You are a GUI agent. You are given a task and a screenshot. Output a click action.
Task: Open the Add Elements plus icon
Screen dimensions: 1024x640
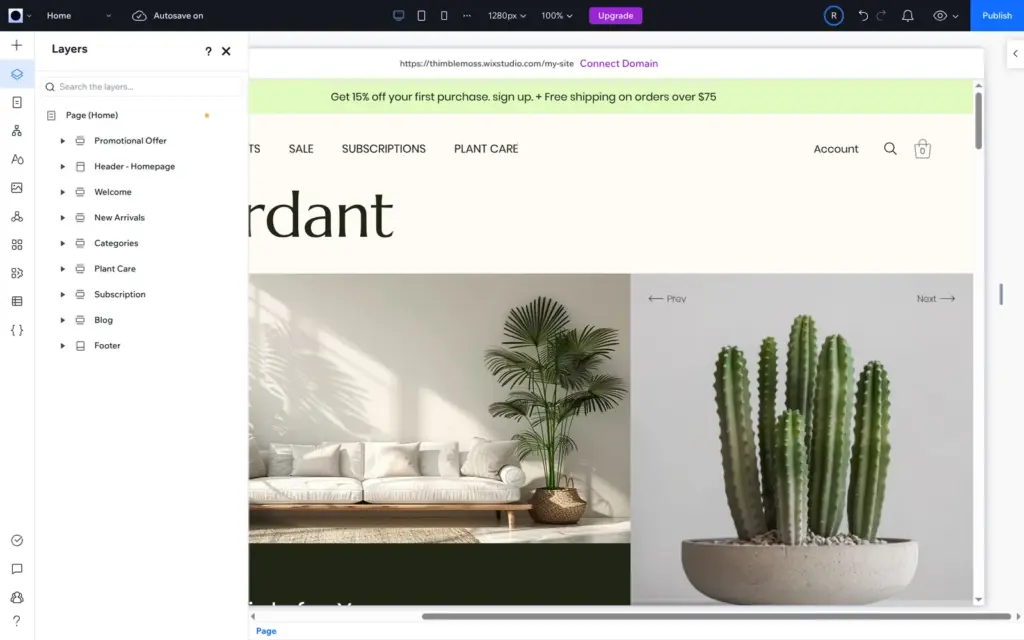pyautogui.click(x=17, y=45)
